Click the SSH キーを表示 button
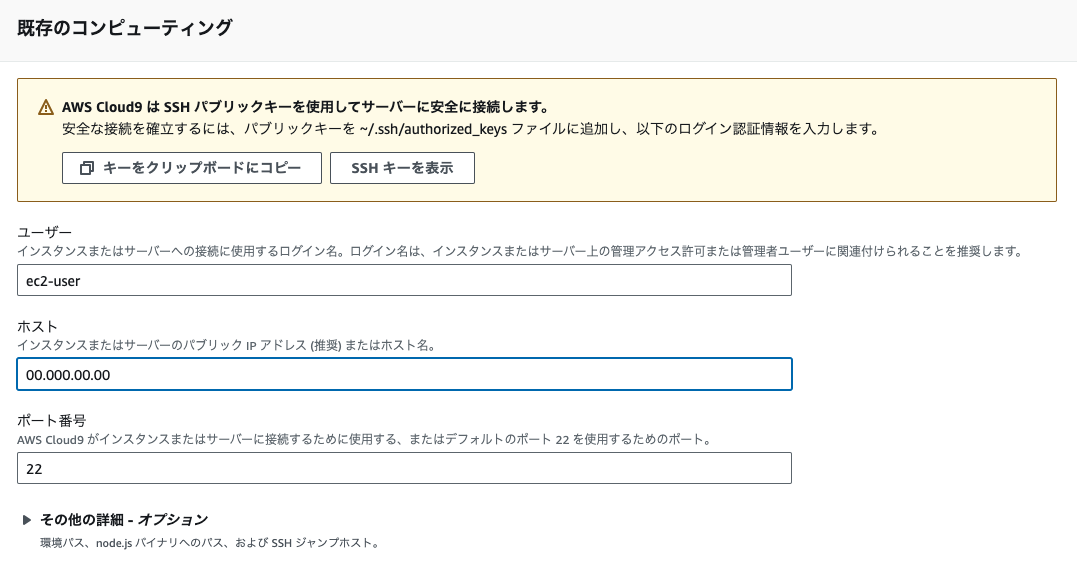This screenshot has width=1077, height=578. [x=400, y=168]
